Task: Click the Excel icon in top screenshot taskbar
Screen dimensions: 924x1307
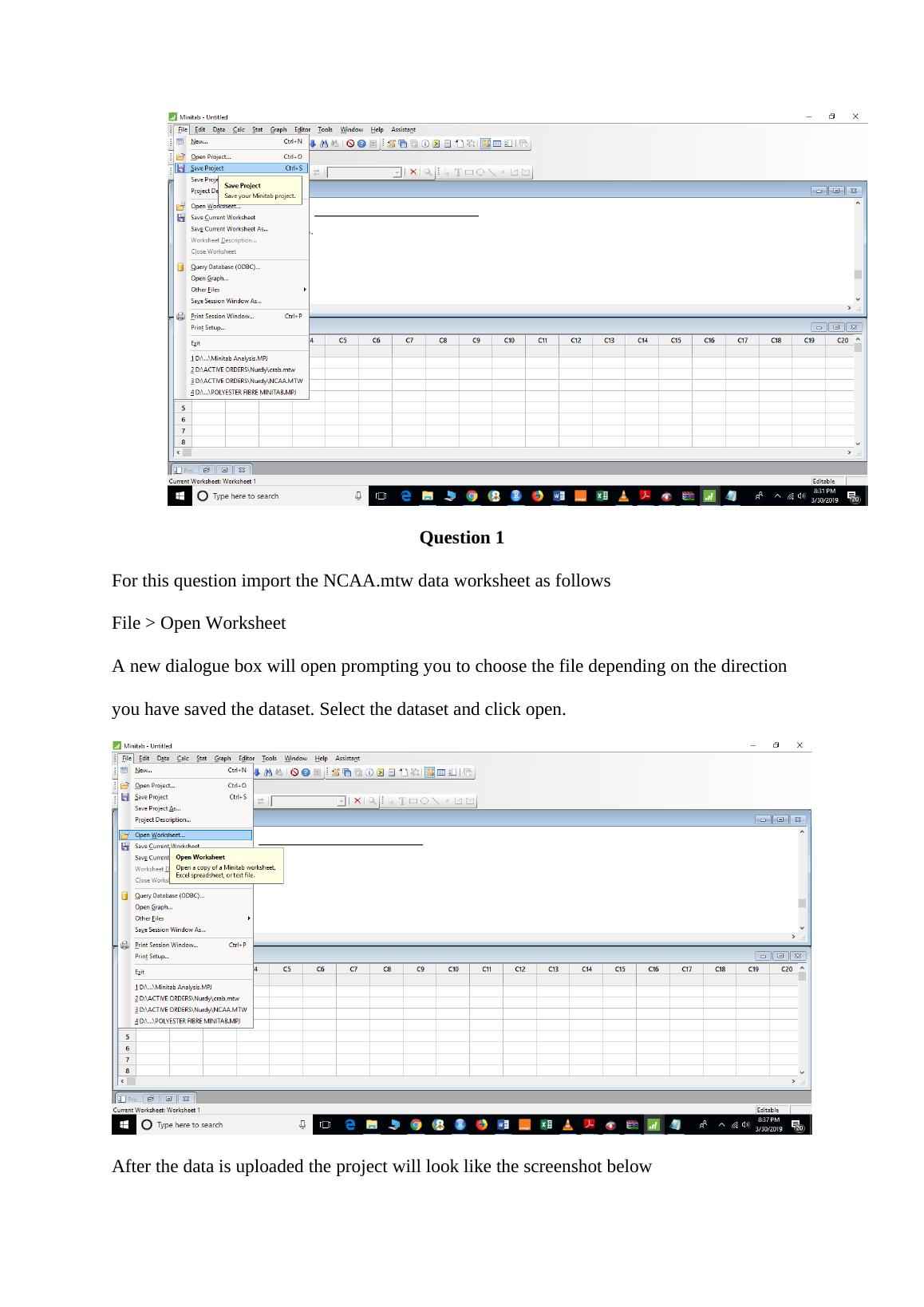Action: pyautogui.click(x=602, y=496)
